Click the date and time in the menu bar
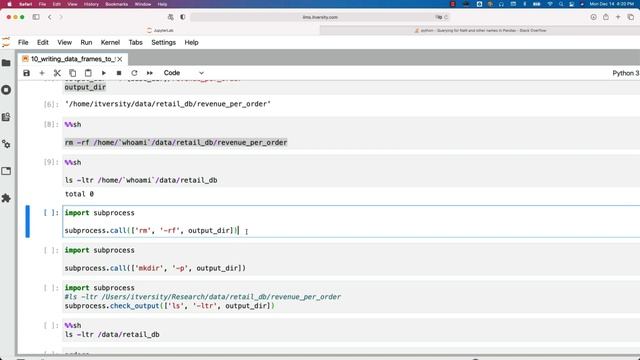 [611, 4]
